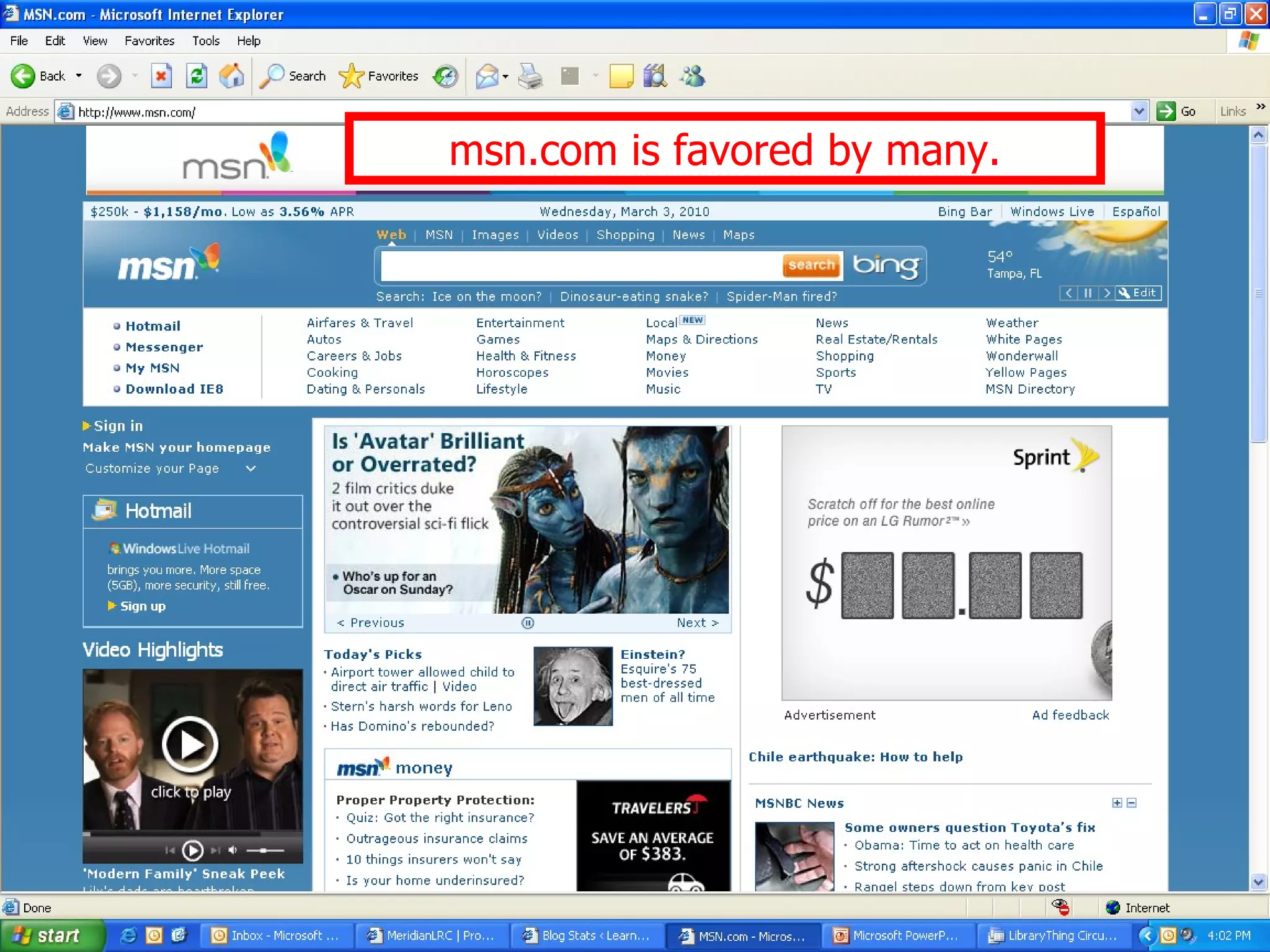Click the Messenger people icon

(693, 76)
